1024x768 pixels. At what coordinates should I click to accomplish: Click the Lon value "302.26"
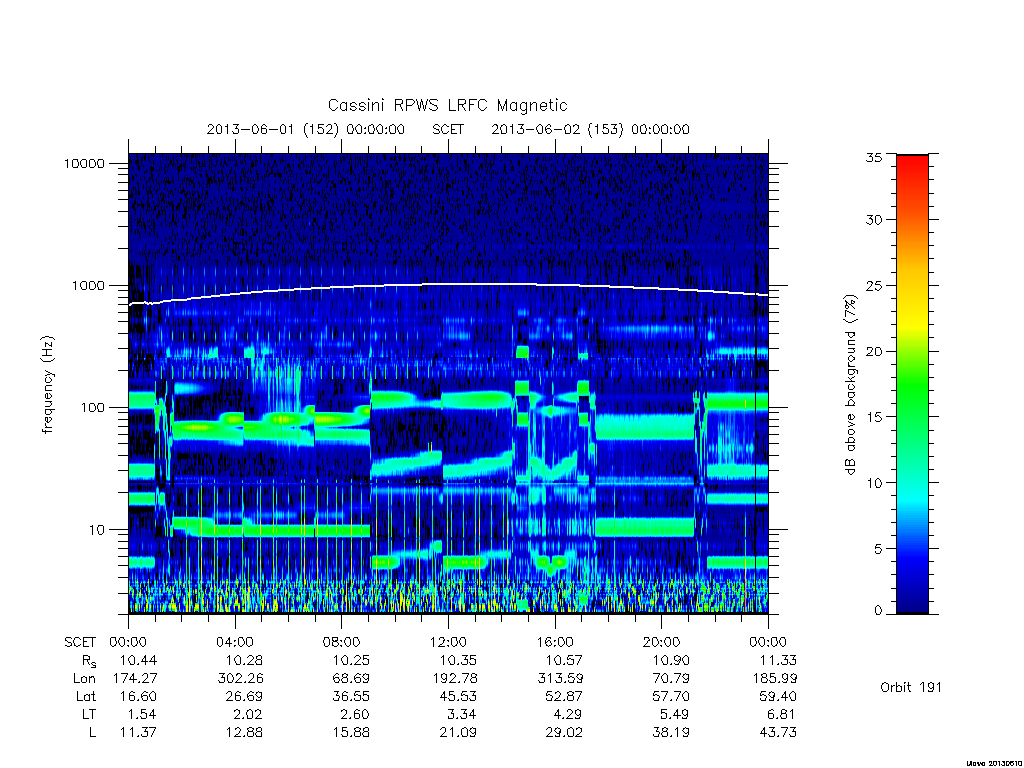tap(240, 679)
